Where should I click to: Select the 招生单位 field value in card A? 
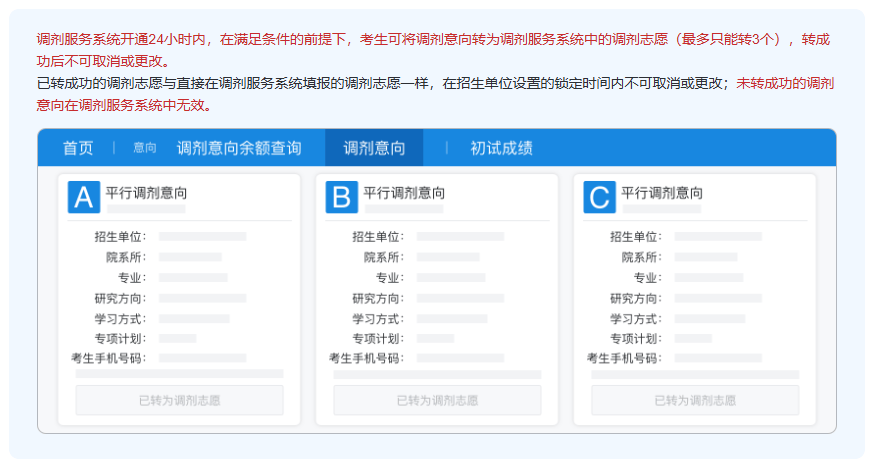pyautogui.click(x=202, y=237)
